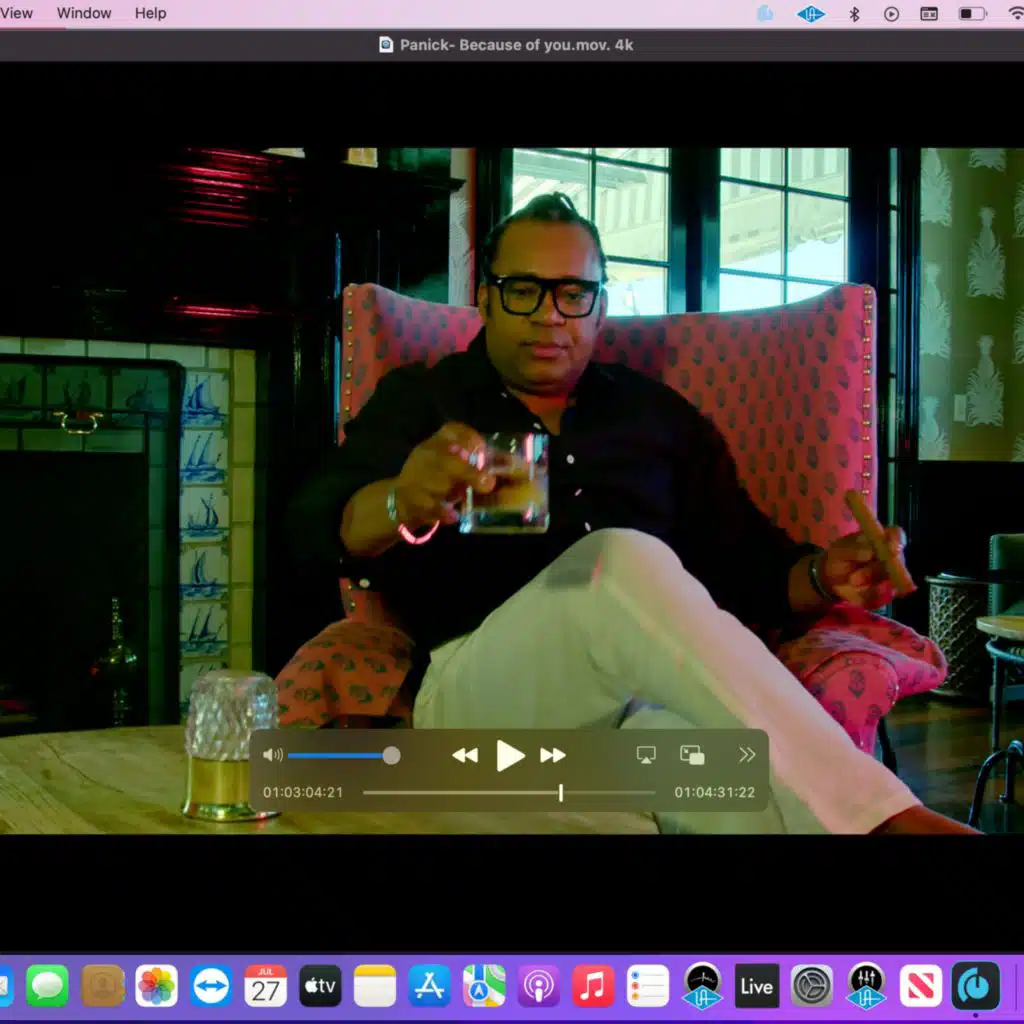Image resolution: width=1024 pixels, height=1024 pixels.
Task: Open the Help menu
Action: coord(150,13)
